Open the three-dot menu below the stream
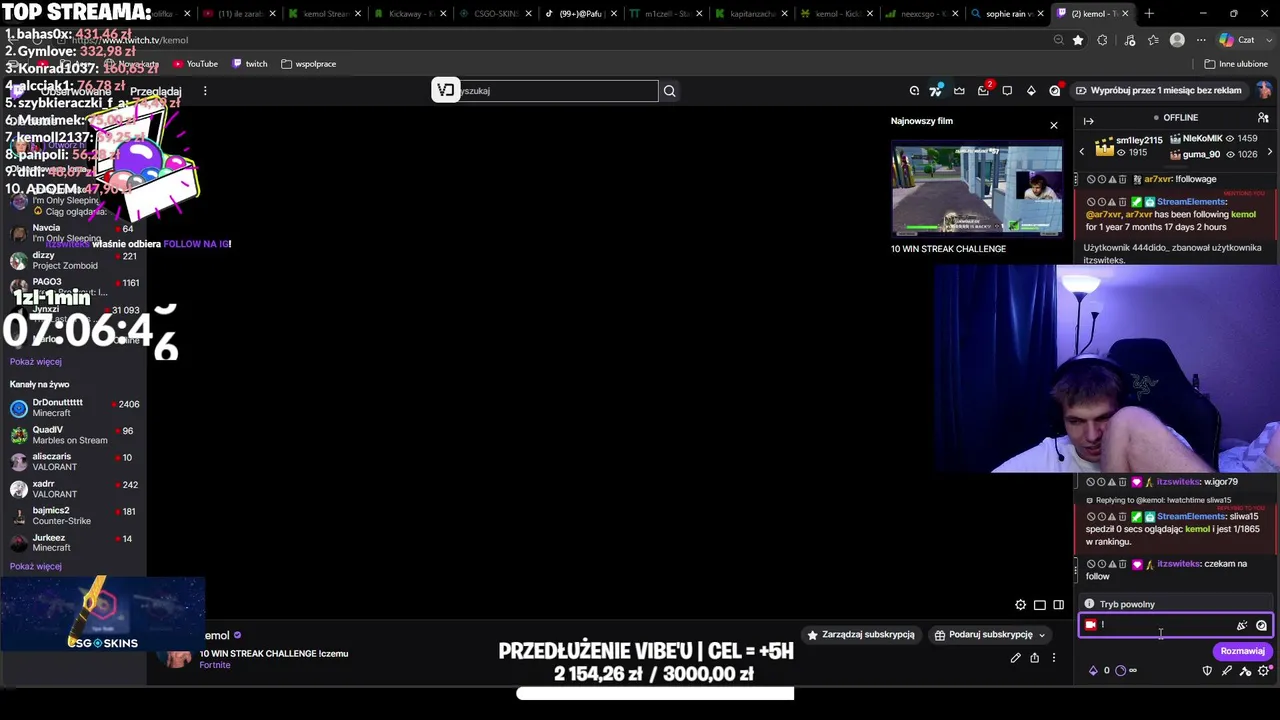1280x720 pixels. pyautogui.click(x=1053, y=658)
